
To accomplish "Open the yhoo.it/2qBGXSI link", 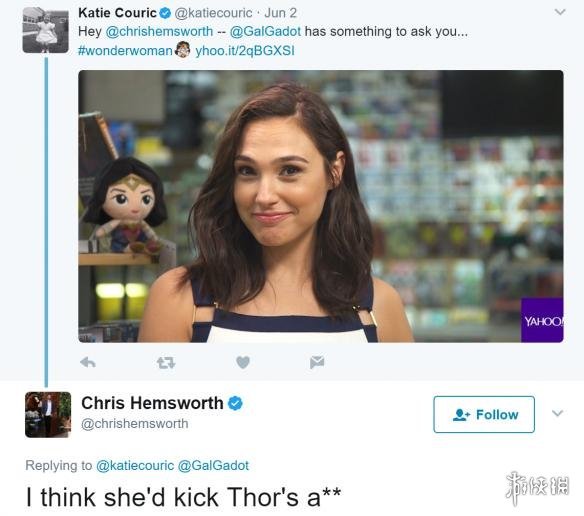I will [x=245, y=51].
